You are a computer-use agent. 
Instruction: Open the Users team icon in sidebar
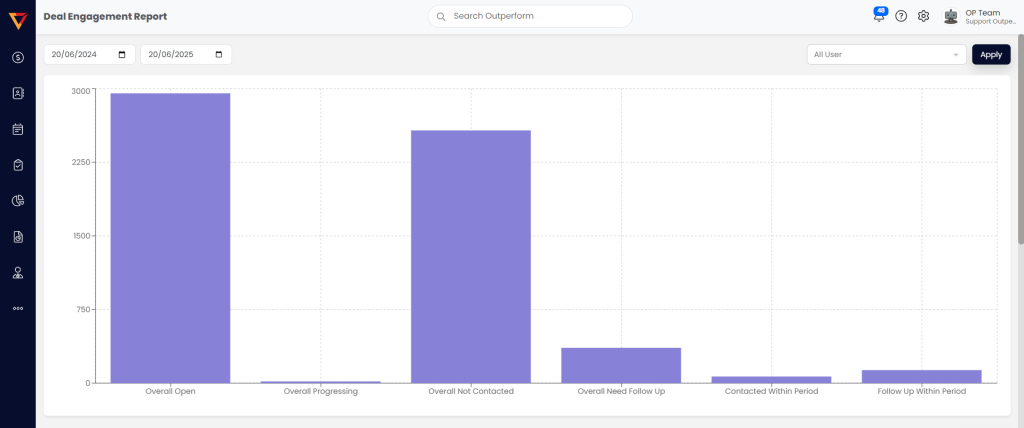click(18, 273)
